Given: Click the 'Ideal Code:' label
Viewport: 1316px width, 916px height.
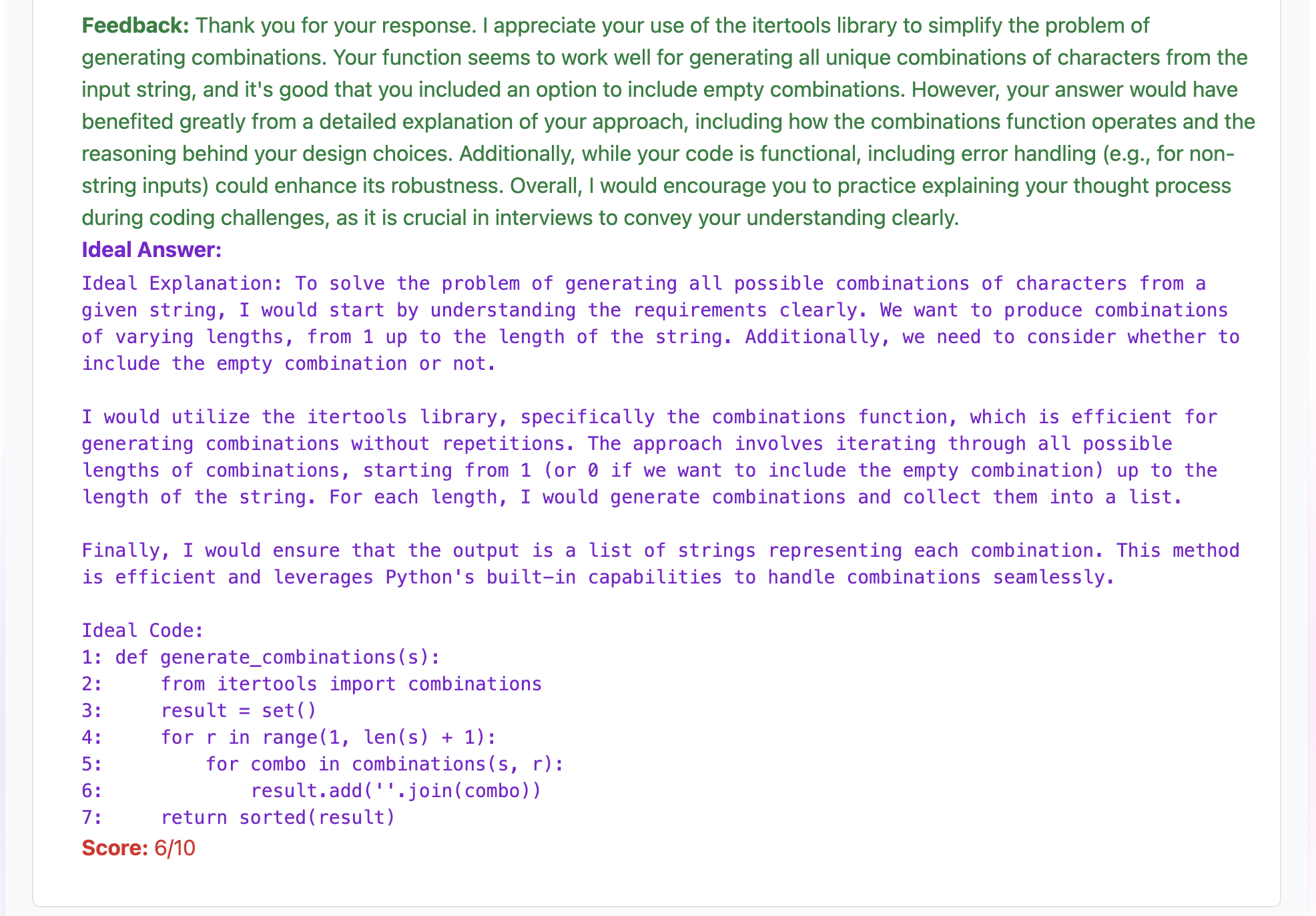Looking at the screenshot, I should (x=142, y=630).
